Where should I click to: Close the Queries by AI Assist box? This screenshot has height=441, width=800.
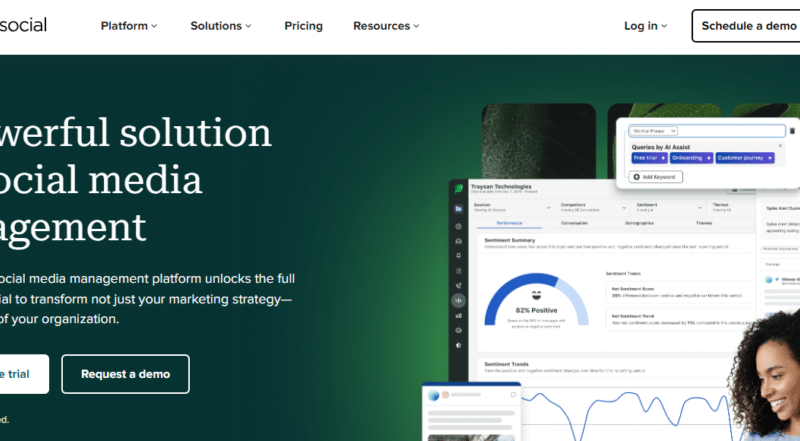[780, 146]
